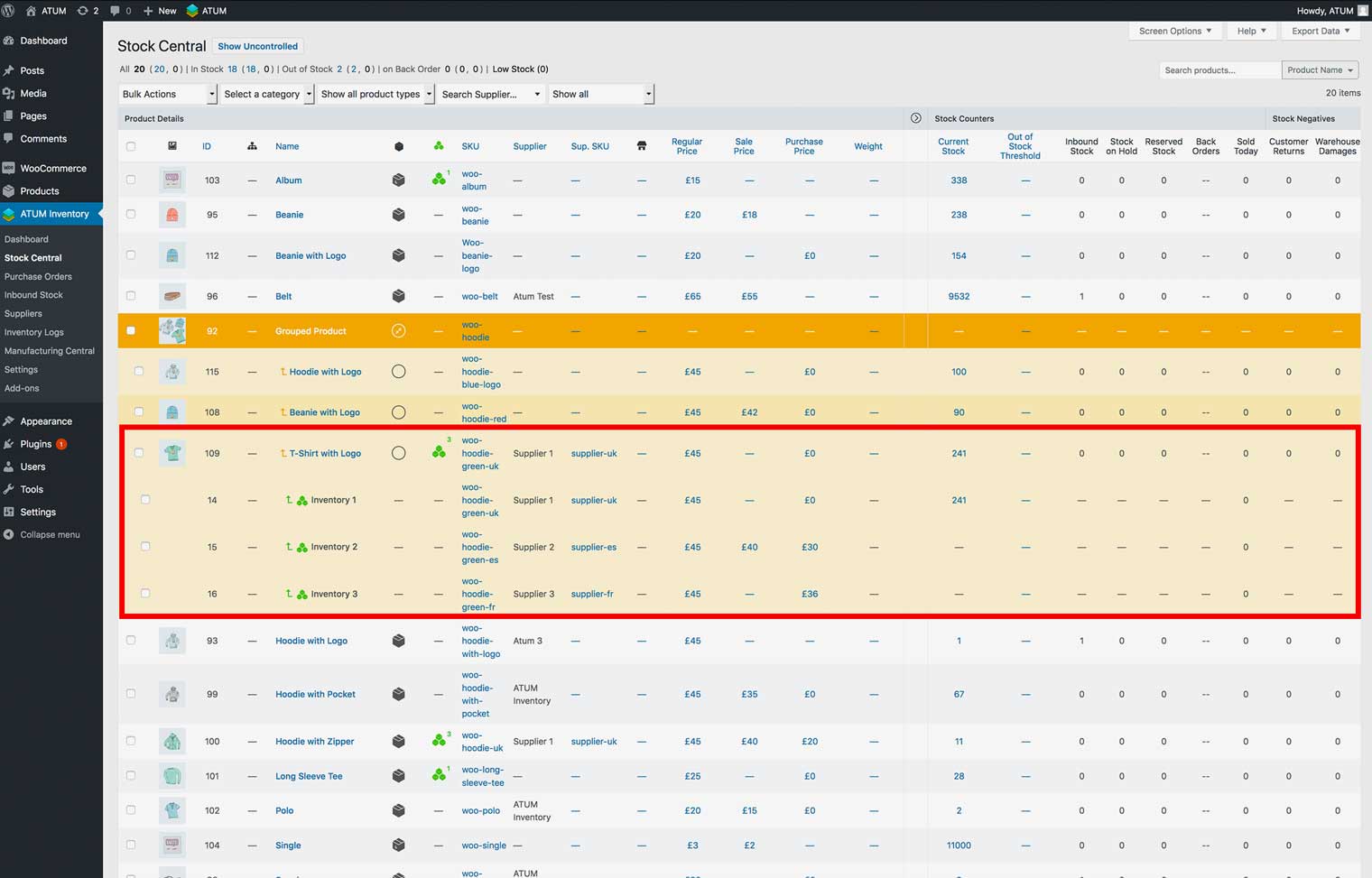Click the Polo product thumbnail
1372x878 pixels.
click(172, 810)
